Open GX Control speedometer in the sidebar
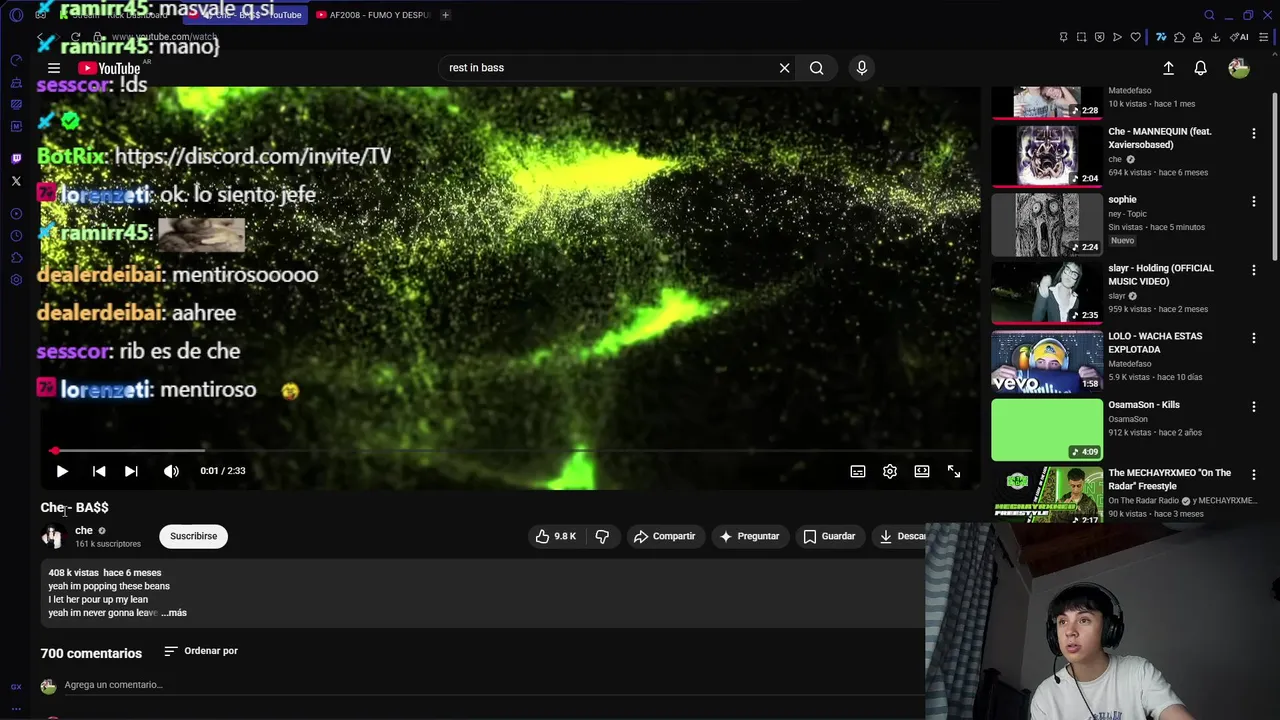 [16, 60]
